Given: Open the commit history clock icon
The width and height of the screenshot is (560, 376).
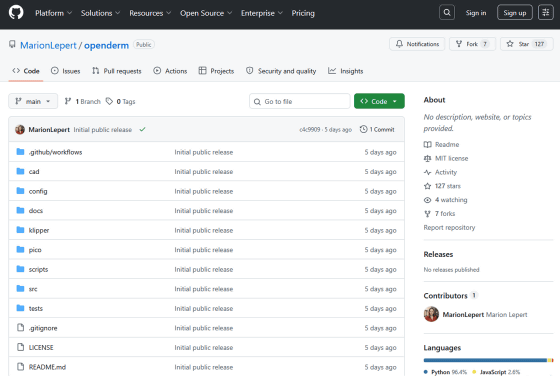Looking at the screenshot, I should tap(363, 129).
